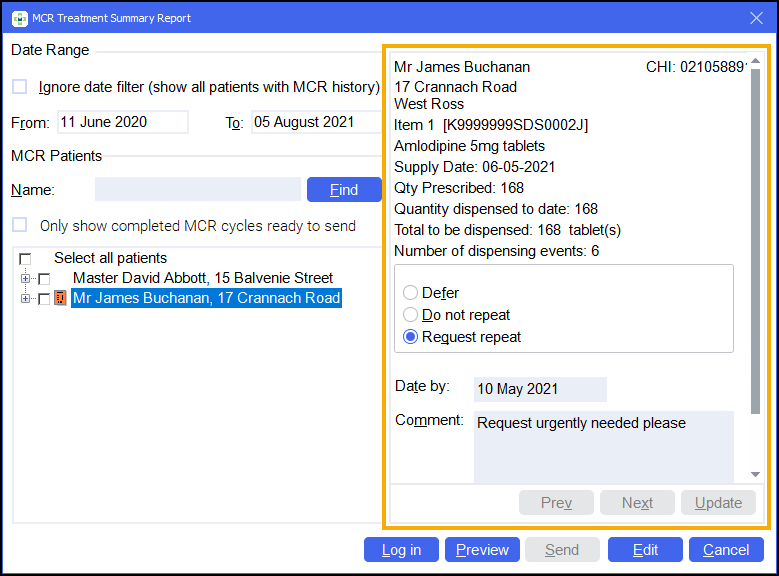Tick Only show completed MCR cycles checkbox
The width and height of the screenshot is (779, 576).
tap(20, 226)
